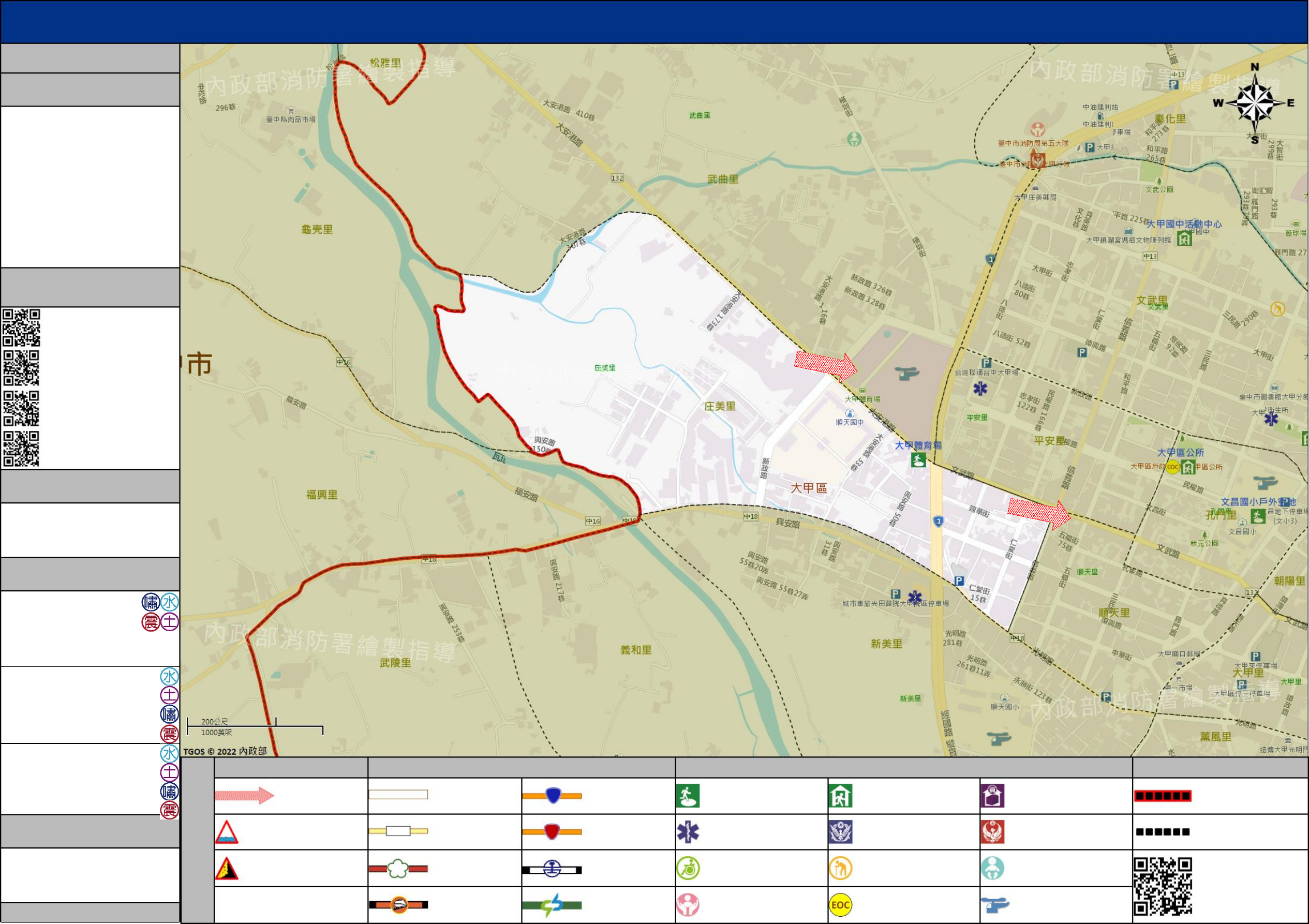Image resolution: width=1309 pixels, height=924 pixels.
Task: Click the red evacuation-direction arrow in the legend
Action: pos(245,795)
